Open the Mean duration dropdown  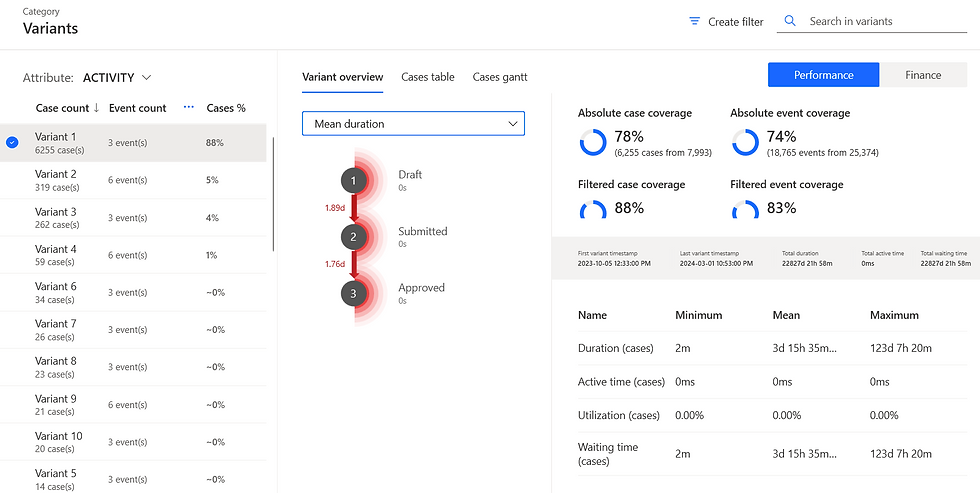point(413,124)
